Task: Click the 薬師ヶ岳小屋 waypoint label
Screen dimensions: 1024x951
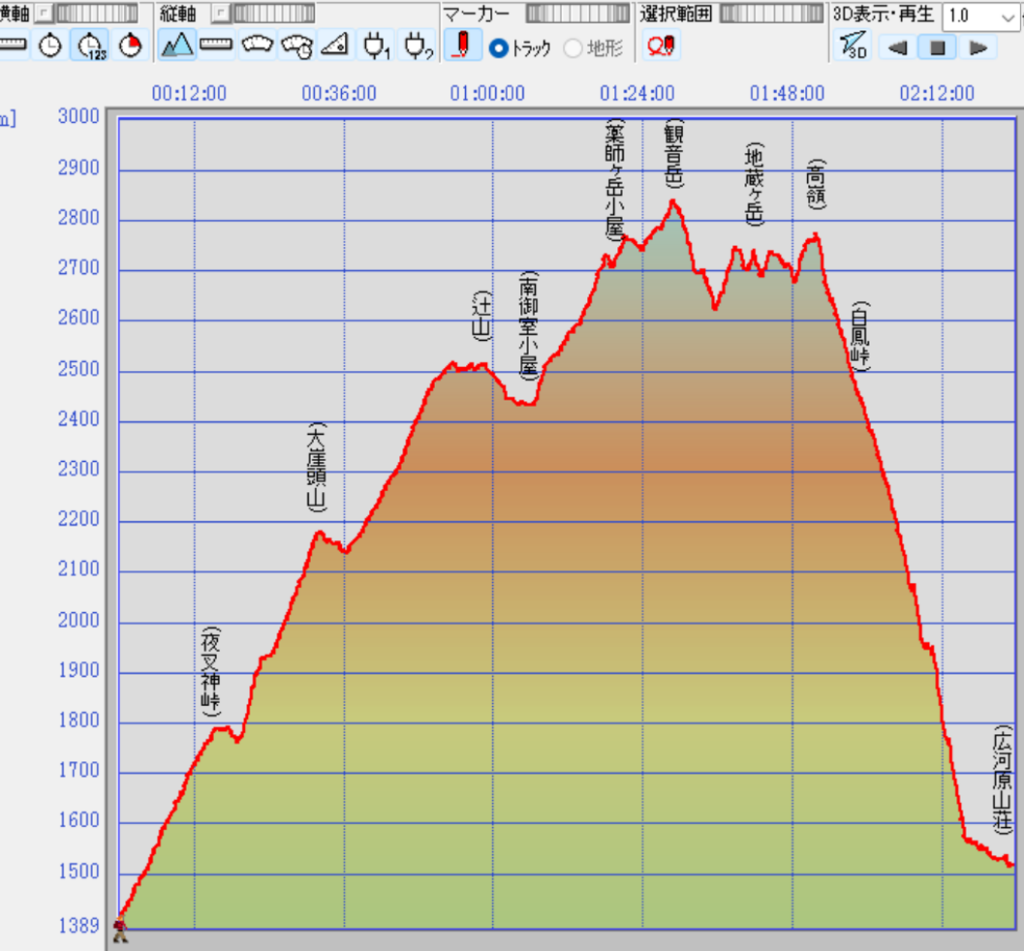Action: 615,180
